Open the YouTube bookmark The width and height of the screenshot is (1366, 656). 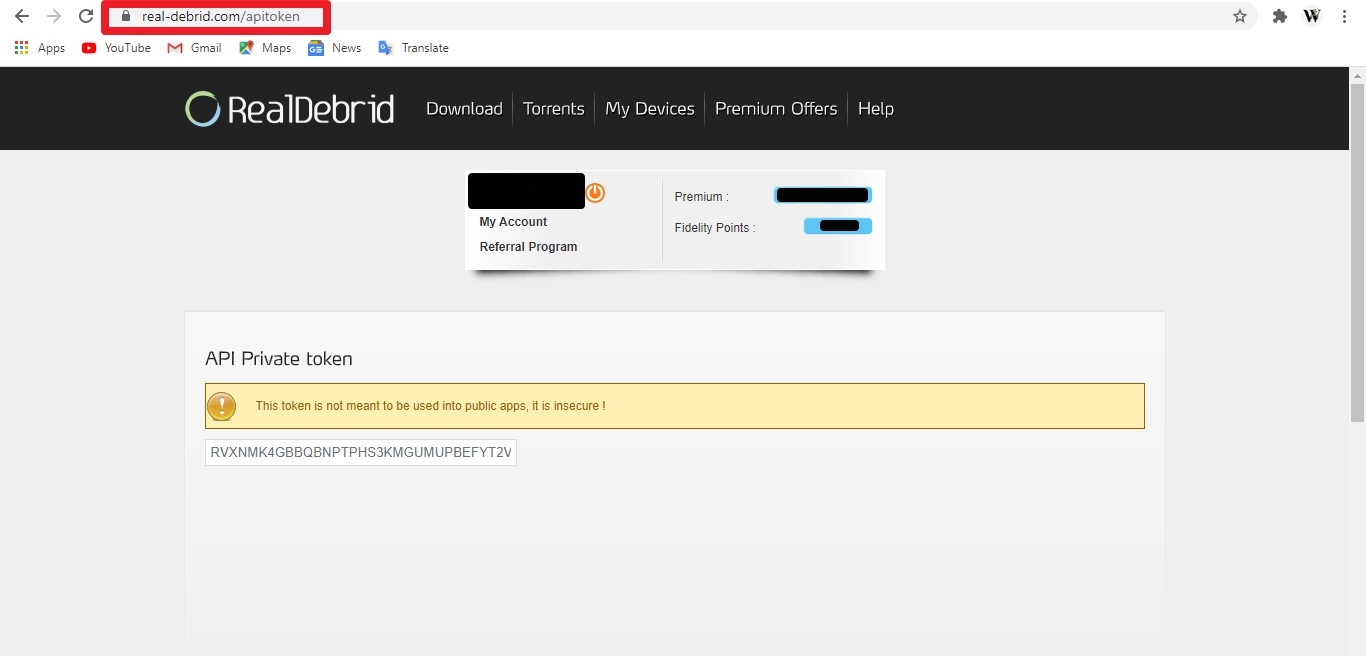[x=116, y=48]
